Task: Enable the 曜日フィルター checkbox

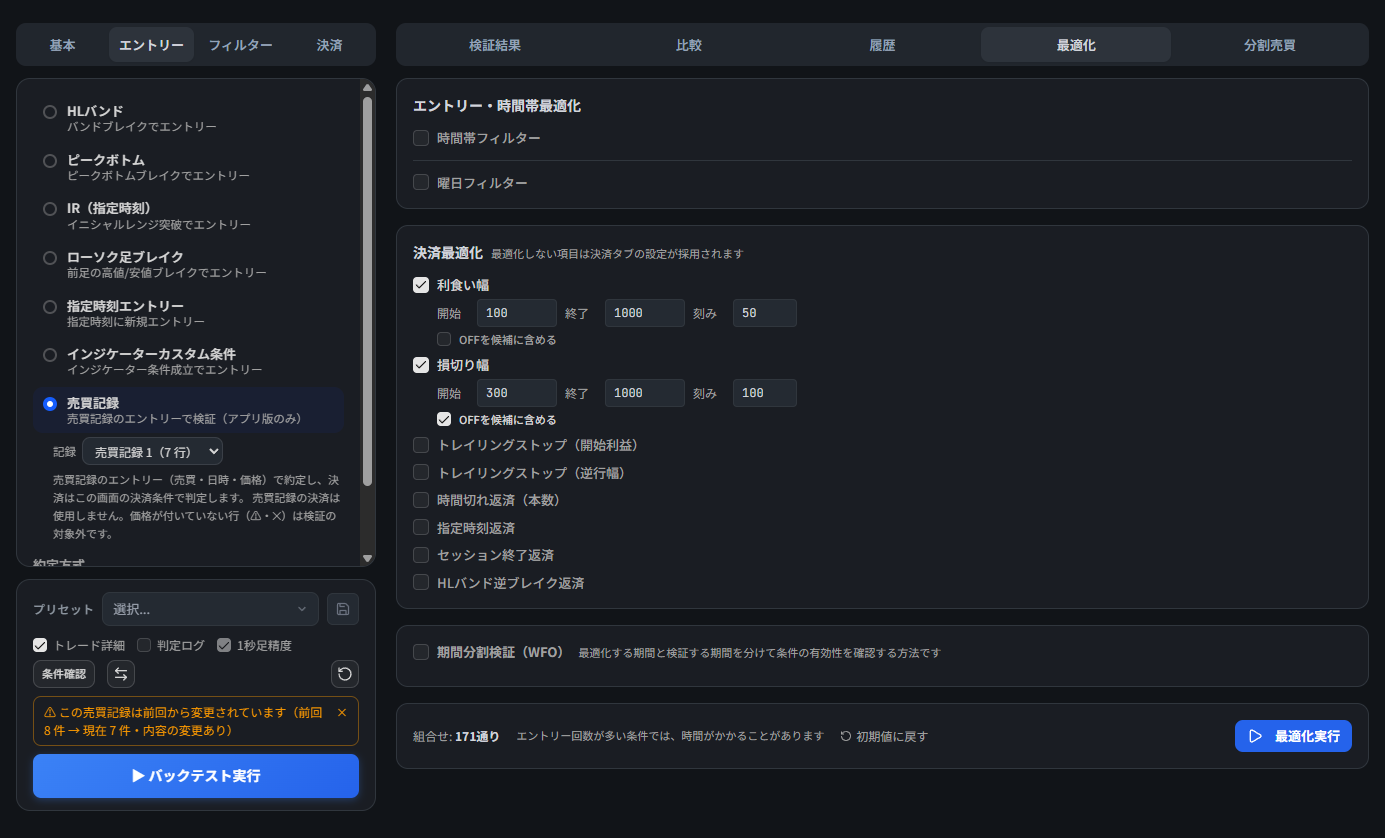Action: pyautogui.click(x=421, y=183)
